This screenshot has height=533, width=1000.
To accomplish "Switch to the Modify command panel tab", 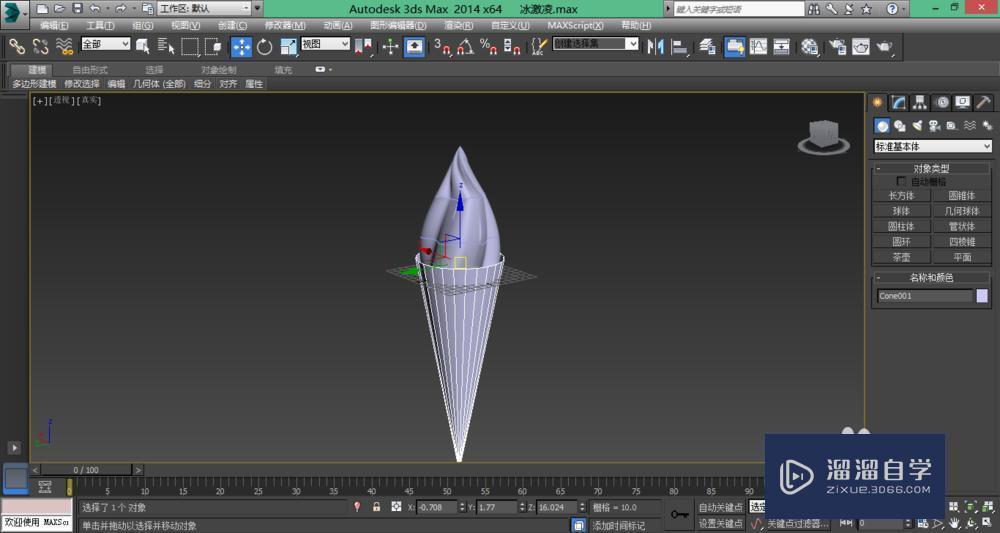I will pos(899,103).
